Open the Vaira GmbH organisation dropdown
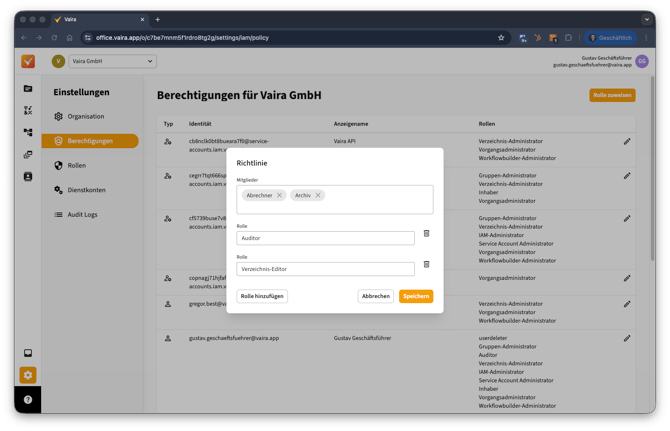 [111, 61]
